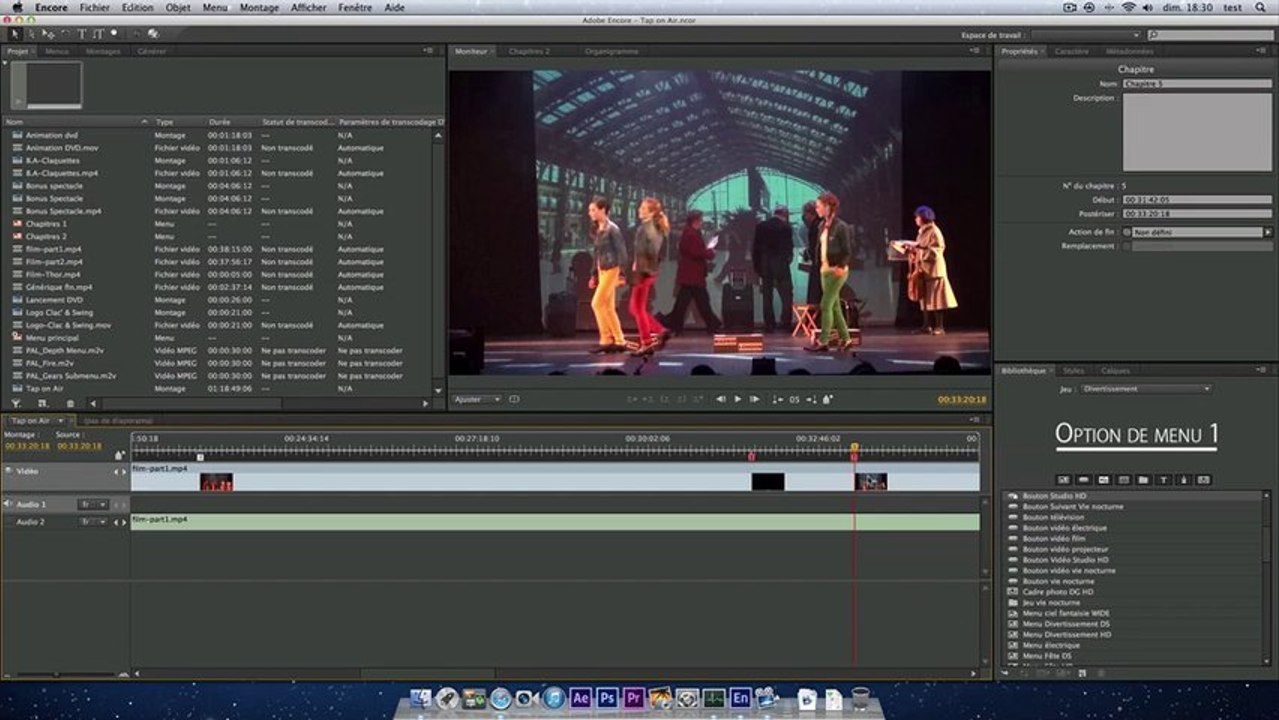
Task: Open Photoshop from the Dock
Action: (x=607, y=698)
